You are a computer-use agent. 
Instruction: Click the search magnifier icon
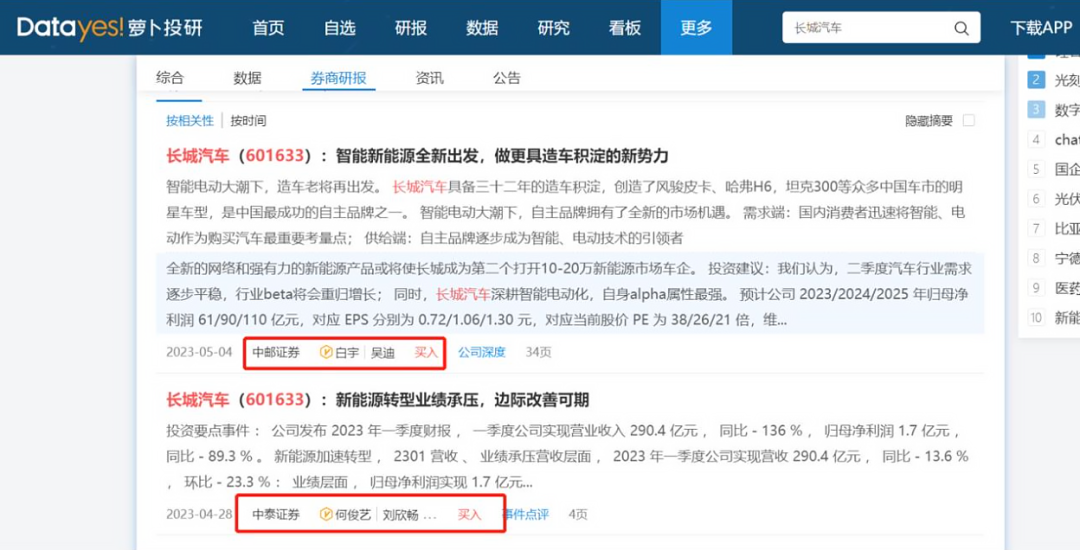point(961,28)
